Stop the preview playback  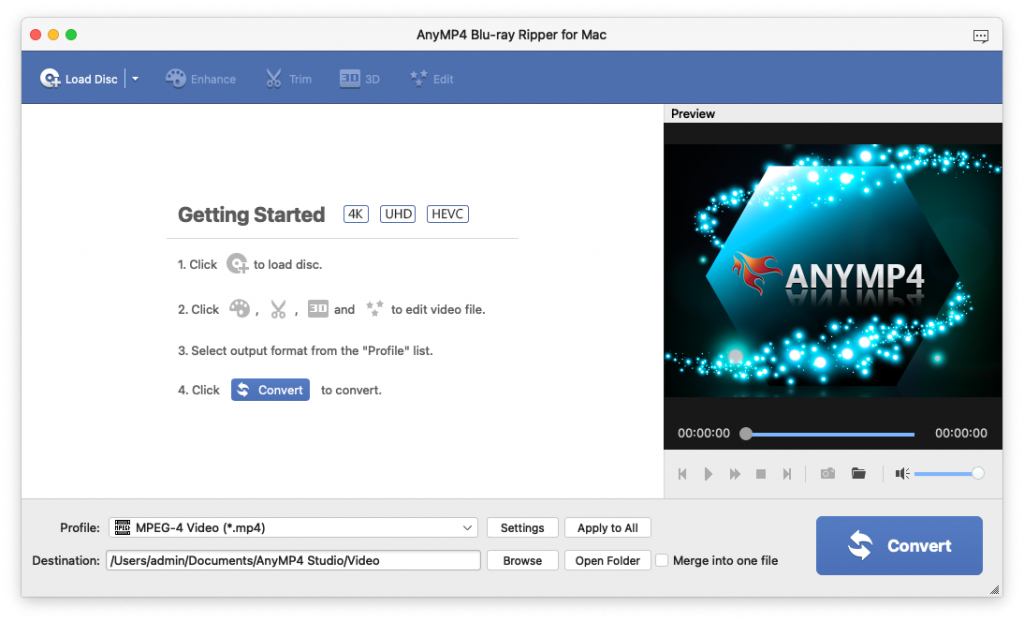point(761,474)
